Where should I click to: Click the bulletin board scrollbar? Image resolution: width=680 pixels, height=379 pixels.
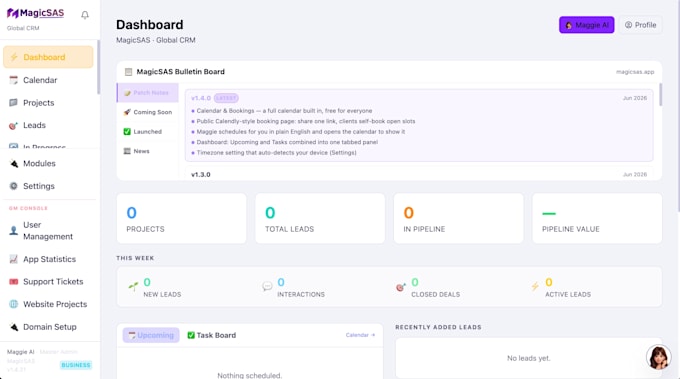point(660,95)
